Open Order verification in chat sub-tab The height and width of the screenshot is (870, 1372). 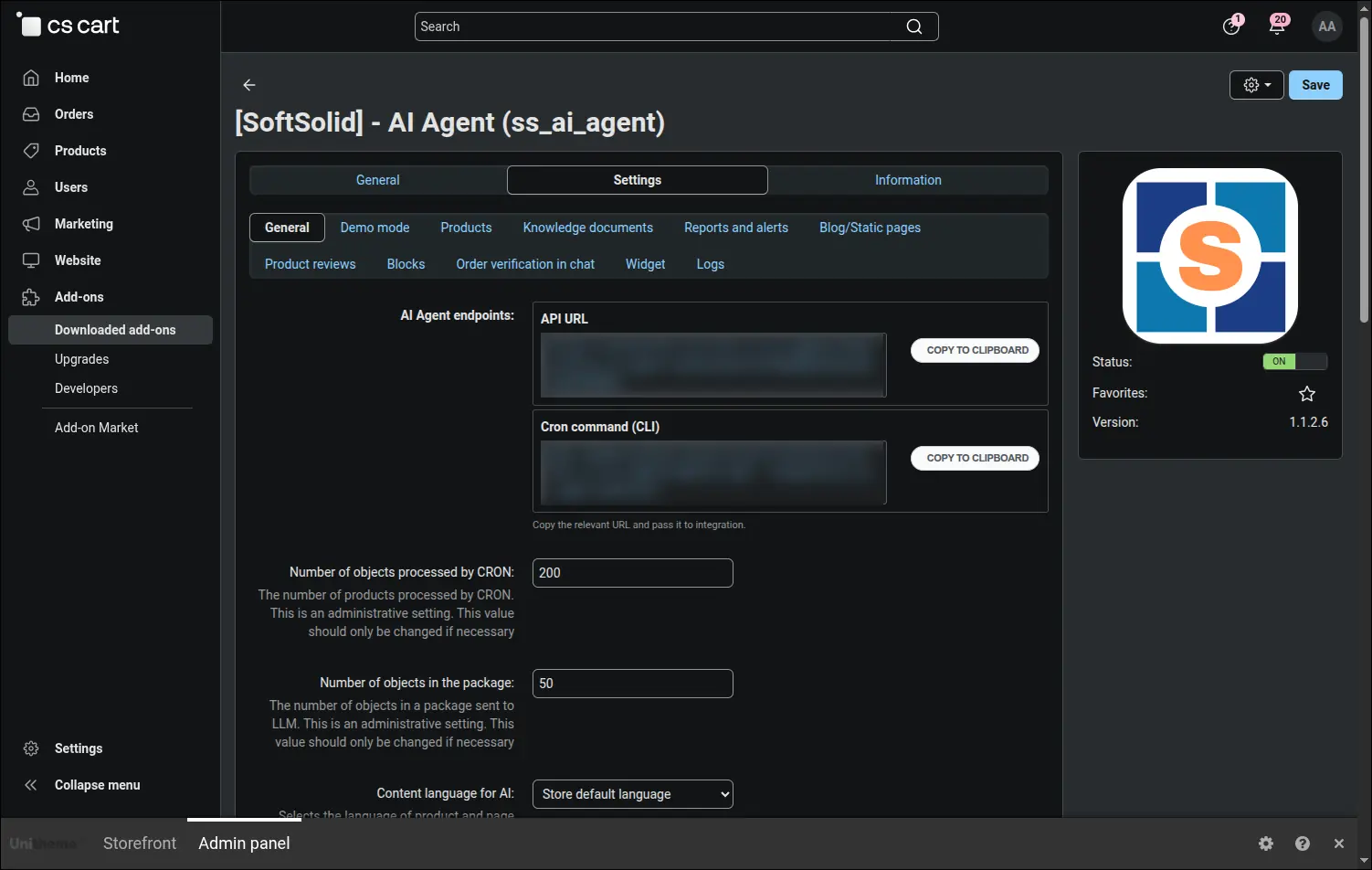[x=525, y=264]
